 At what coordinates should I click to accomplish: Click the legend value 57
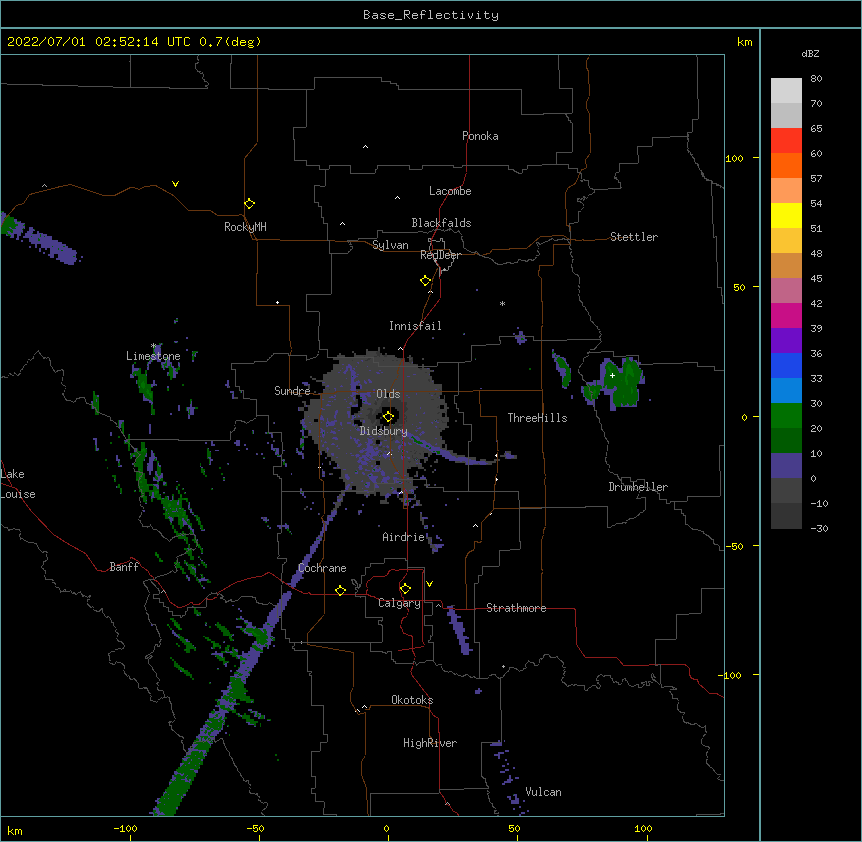tap(816, 178)
